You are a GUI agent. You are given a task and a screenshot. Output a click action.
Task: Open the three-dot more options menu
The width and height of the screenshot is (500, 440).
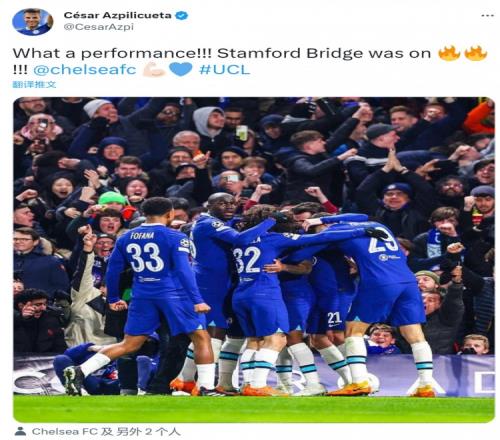tap(487, 16)
